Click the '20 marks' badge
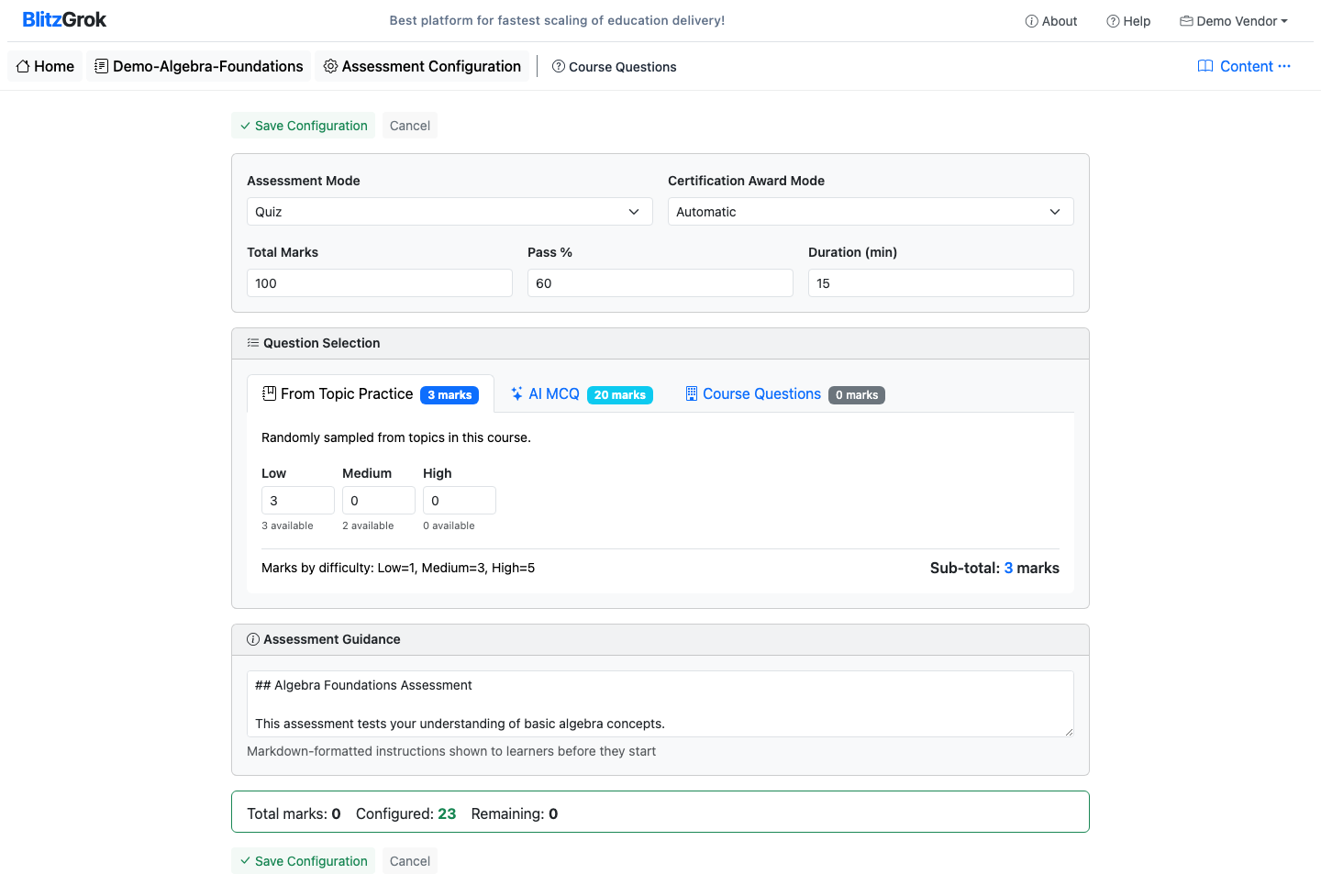Viewport: 1321px width, 896px height. point(620,395)
